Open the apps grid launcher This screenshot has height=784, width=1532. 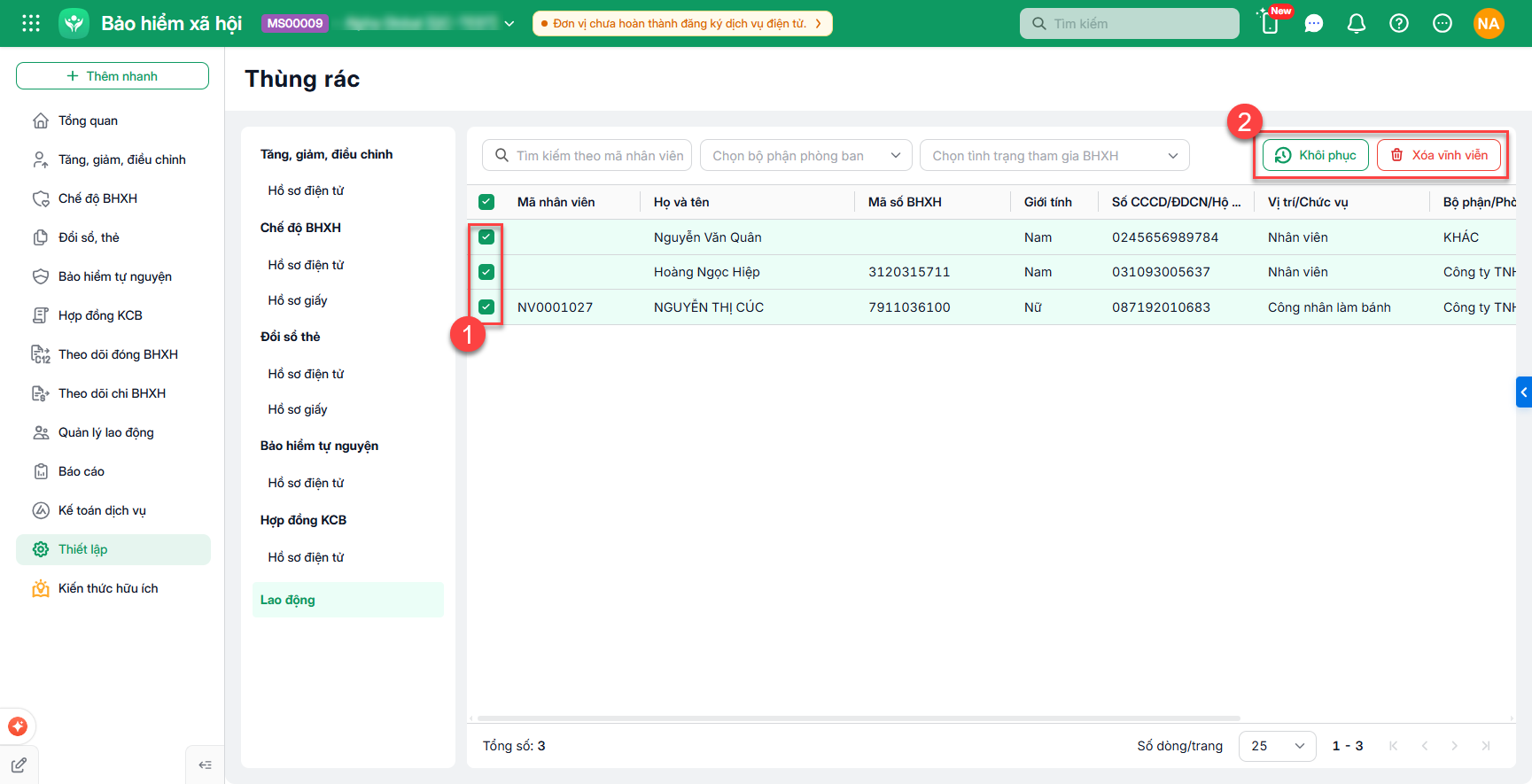pos(31,23)
